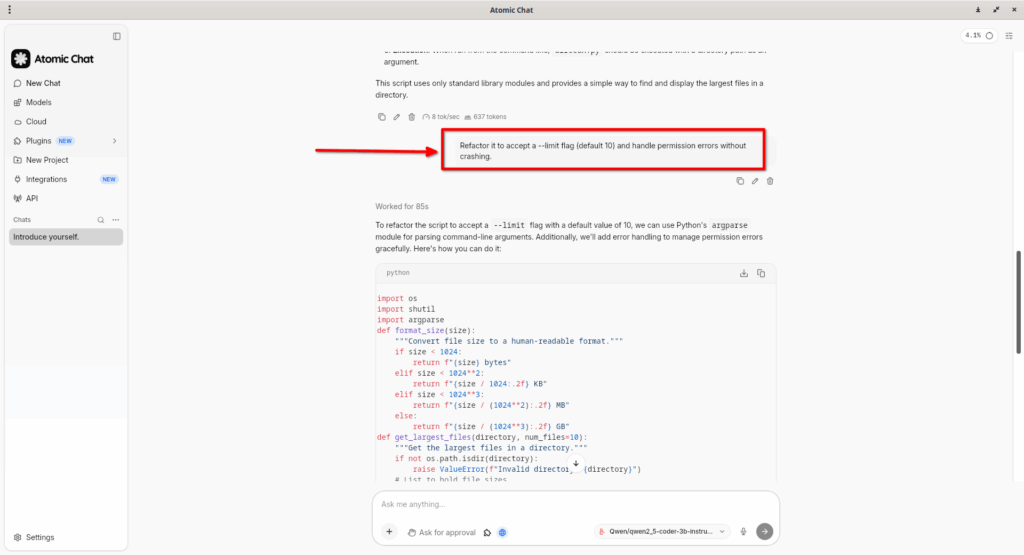Edit the user 'Refactor it' message

click(x=755, y=181)
